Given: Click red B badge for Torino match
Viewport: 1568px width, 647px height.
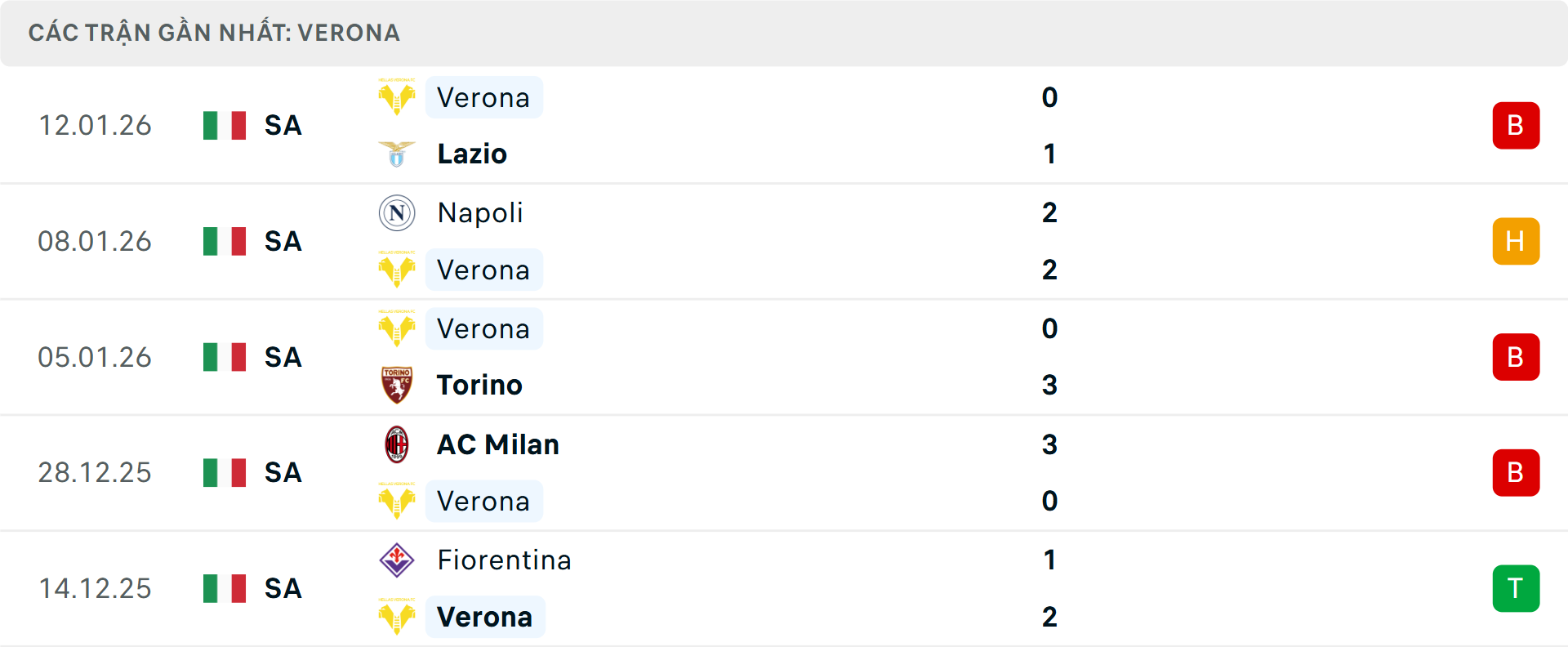Looking at the screenshot, I should point(1516,357).
